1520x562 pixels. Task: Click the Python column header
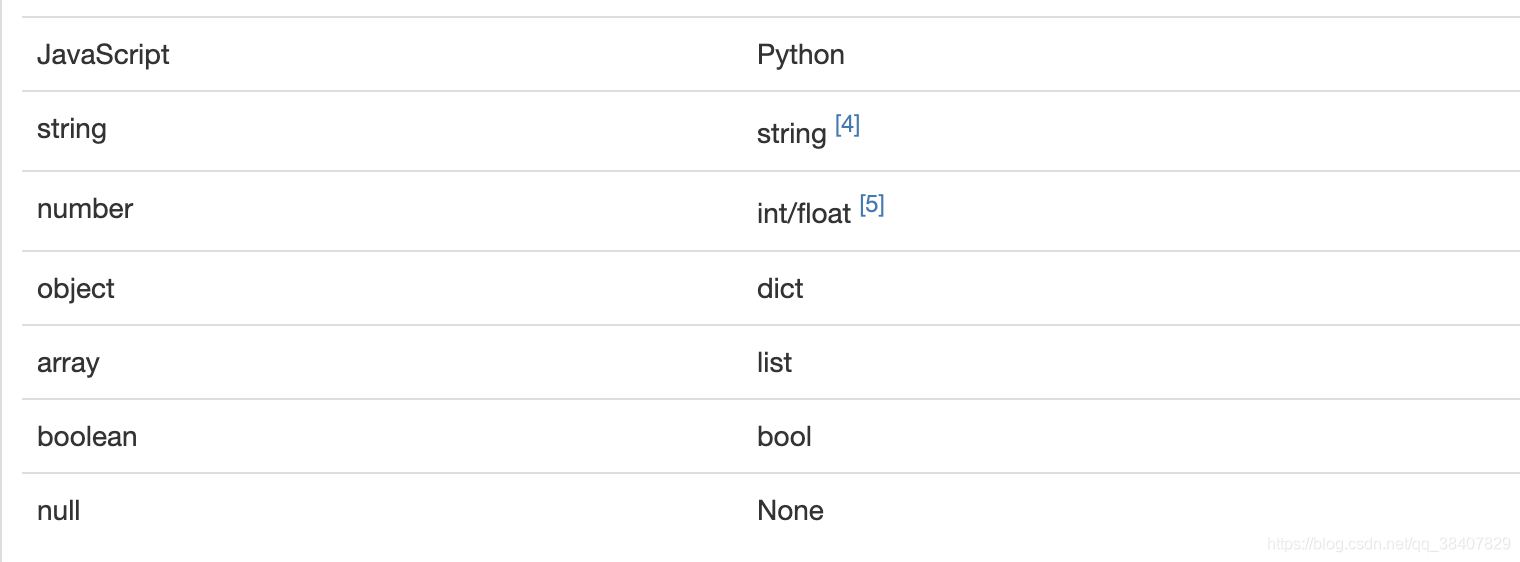(x=801, y=54)
